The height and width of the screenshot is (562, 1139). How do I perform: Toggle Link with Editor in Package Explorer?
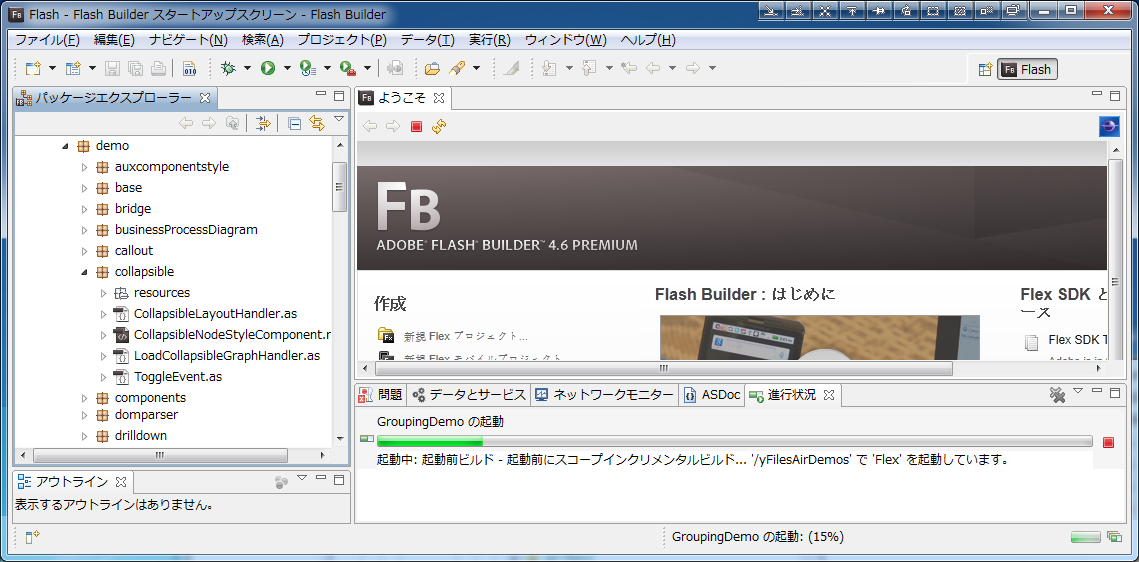click(317, 123)
